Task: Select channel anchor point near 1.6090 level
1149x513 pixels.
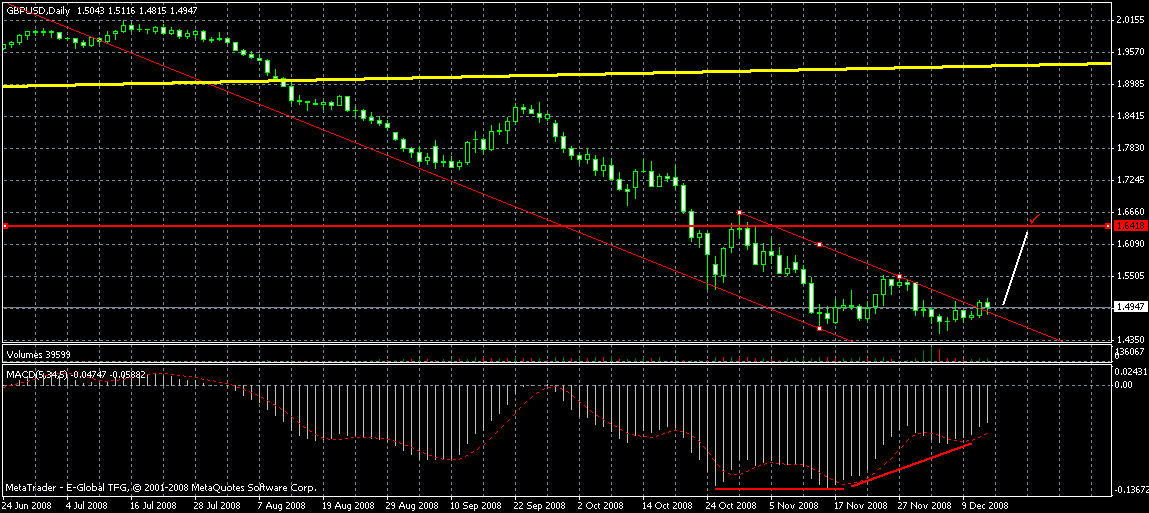Action: [819, 244]
